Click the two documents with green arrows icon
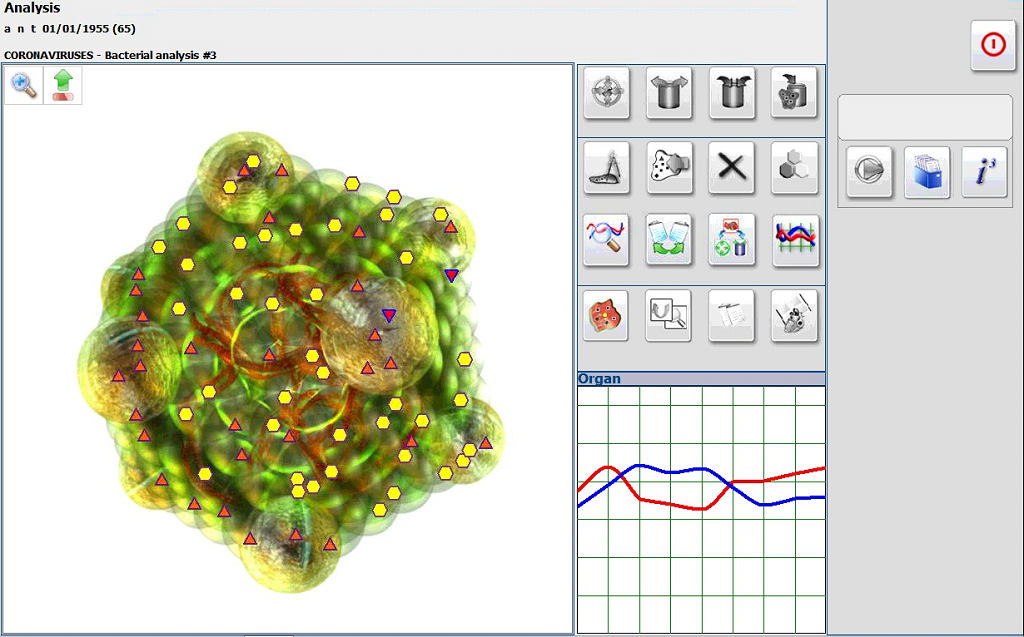The width and height of the screenshot is (1024, 637). pyautogui.click(x=669, y=240)
